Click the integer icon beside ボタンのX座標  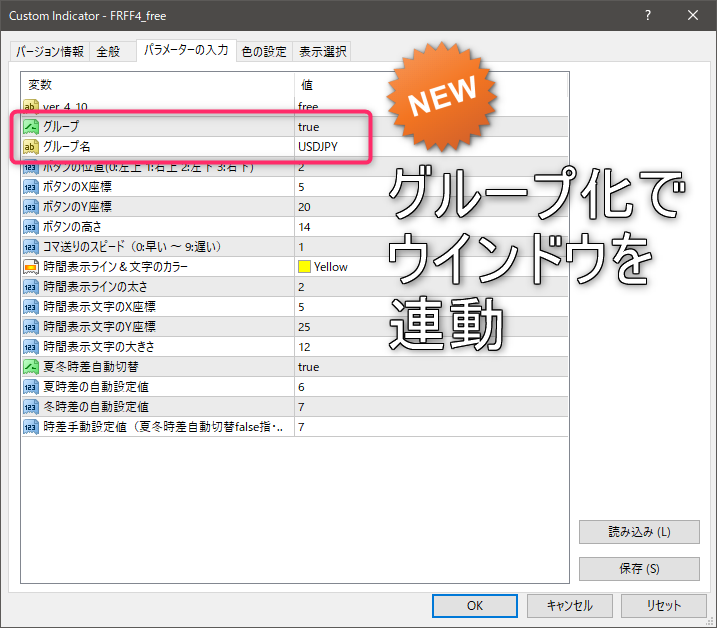tap(31, 187)
